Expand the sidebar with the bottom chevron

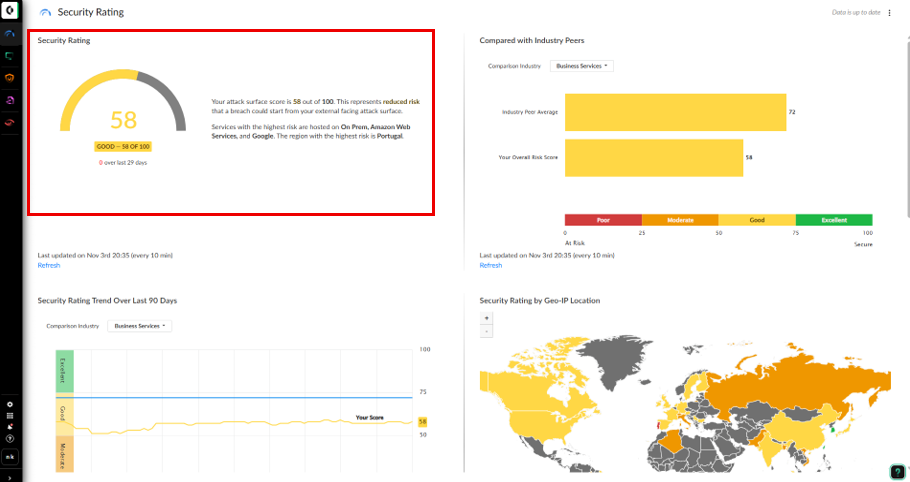pos(10,476)
